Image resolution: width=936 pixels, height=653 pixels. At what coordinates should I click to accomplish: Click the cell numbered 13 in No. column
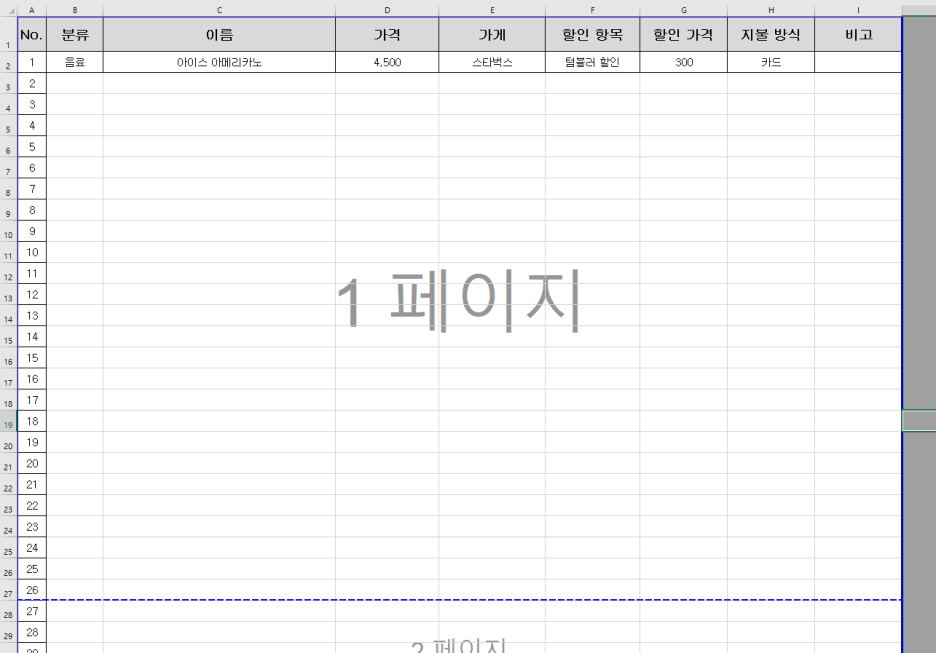[32, 316]
